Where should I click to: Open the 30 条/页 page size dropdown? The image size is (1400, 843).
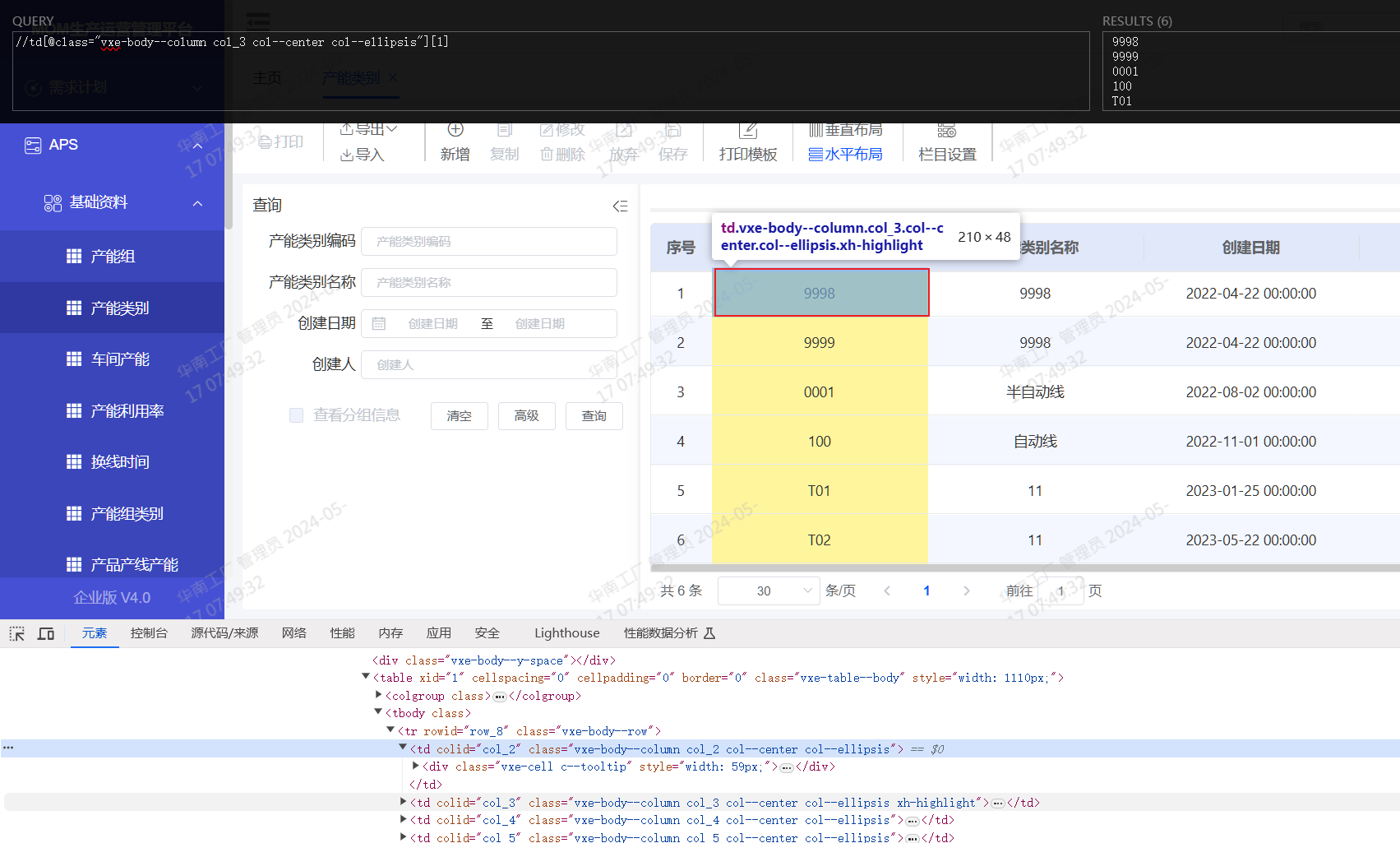pos(768,591)
